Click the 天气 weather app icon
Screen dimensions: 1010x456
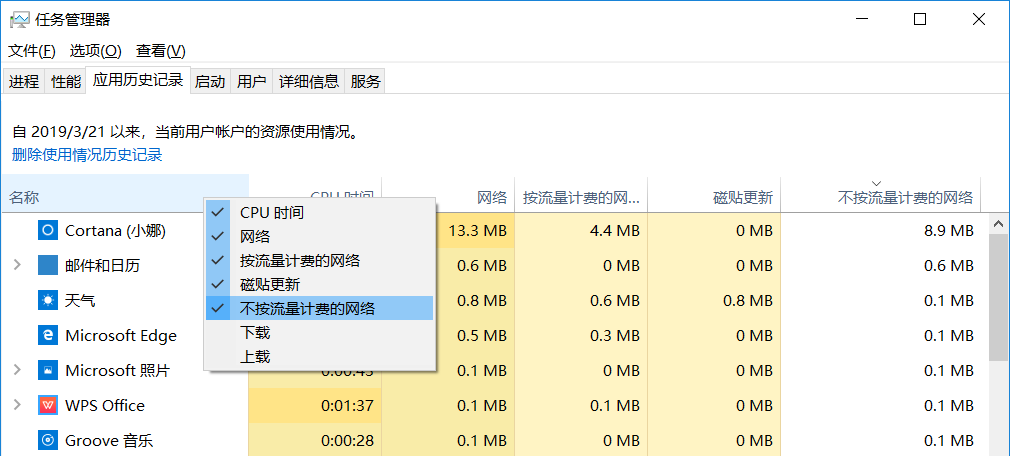point(48,300)
